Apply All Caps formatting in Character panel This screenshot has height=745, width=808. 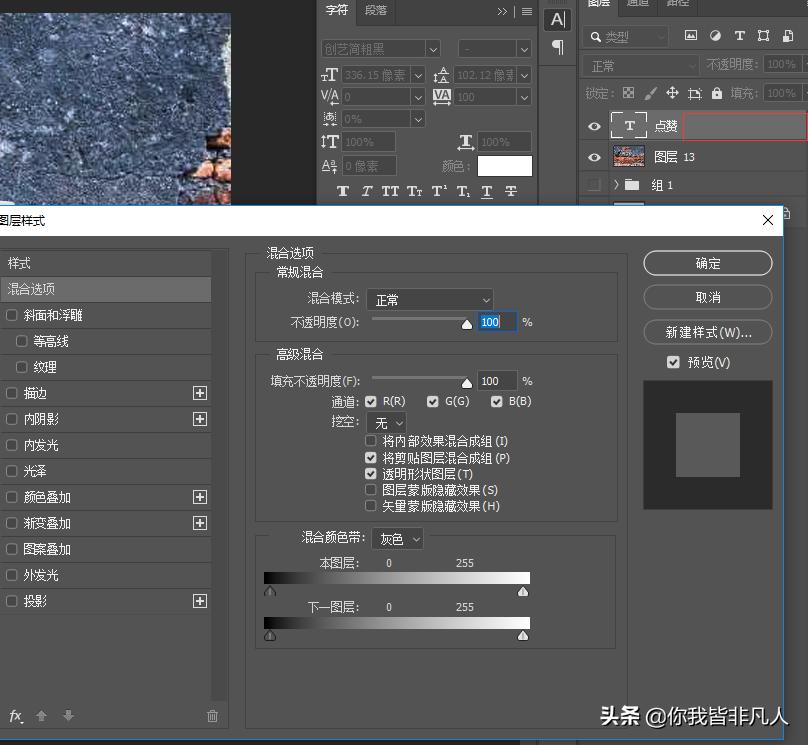click(x=389, y=191)
